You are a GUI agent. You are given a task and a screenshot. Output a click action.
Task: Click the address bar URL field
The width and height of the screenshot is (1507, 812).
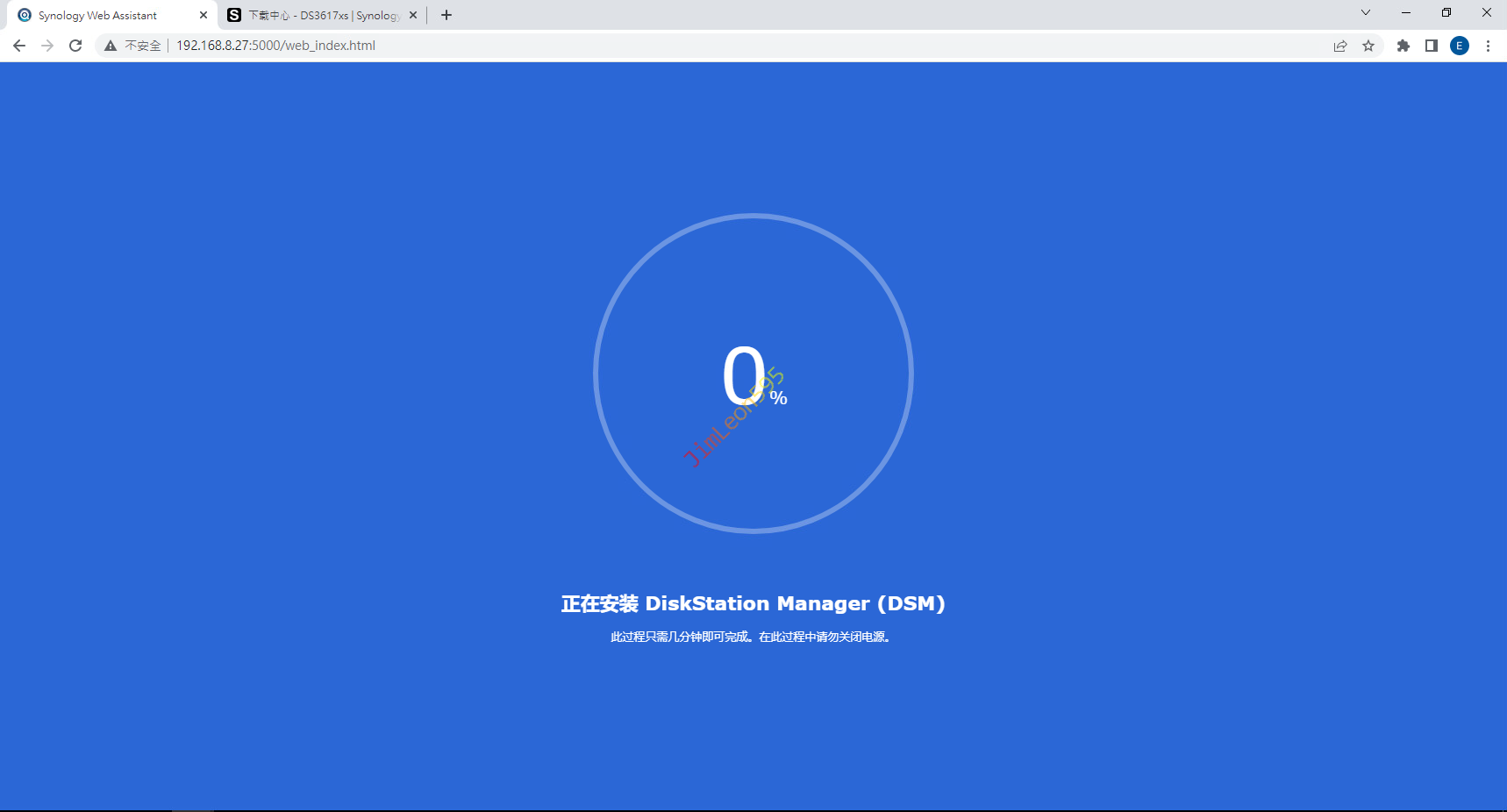coord(614,46)
